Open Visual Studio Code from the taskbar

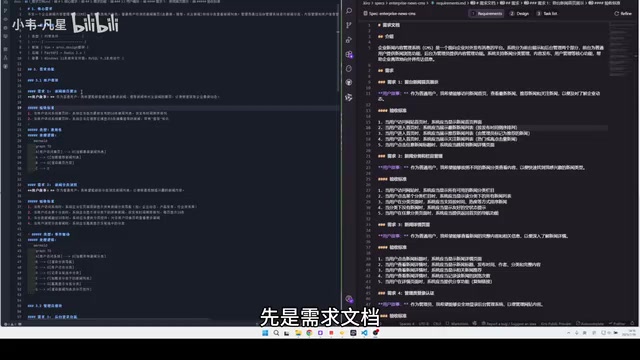(x=364, y=333)
